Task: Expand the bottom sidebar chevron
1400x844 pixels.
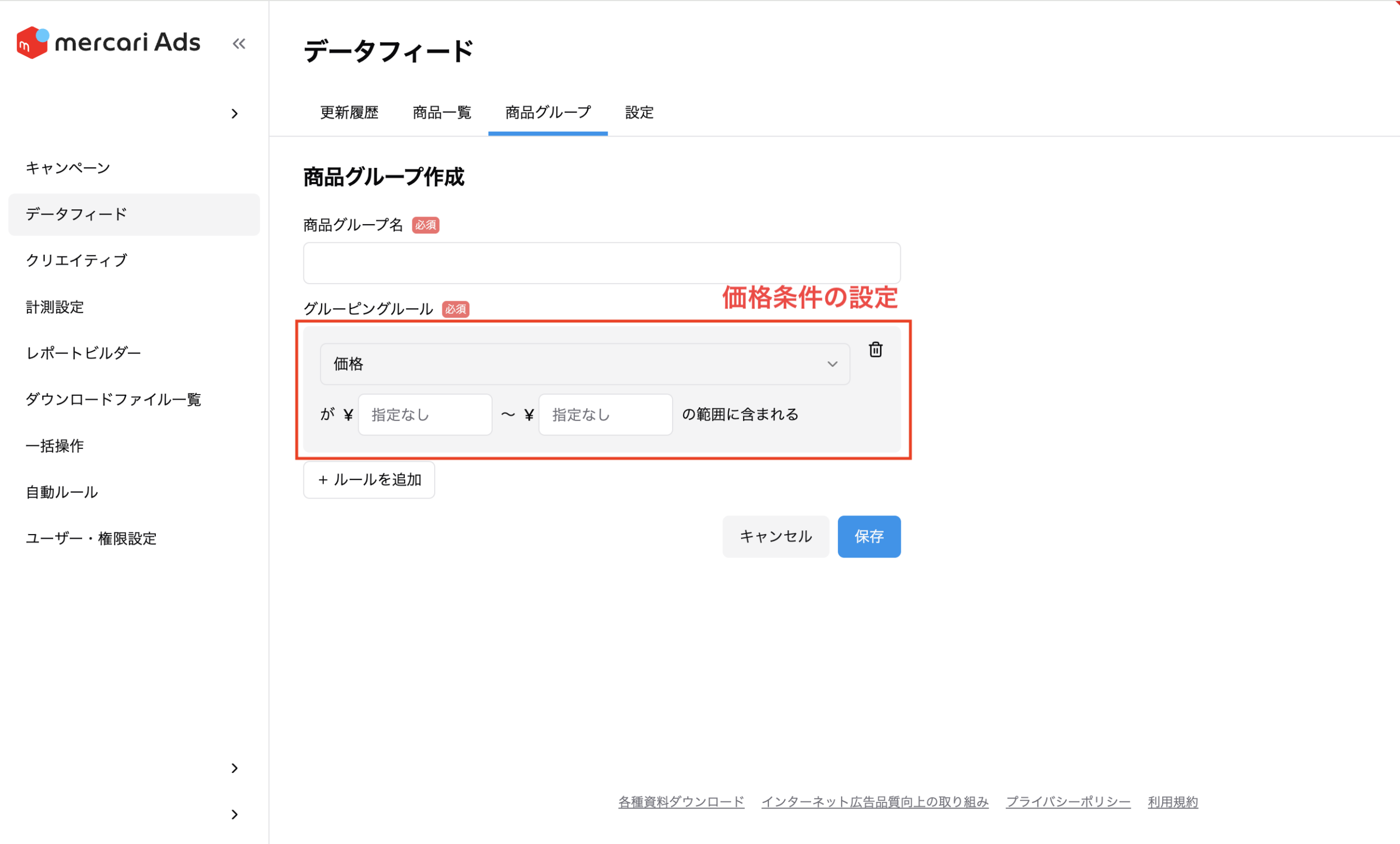Action: 234,814
